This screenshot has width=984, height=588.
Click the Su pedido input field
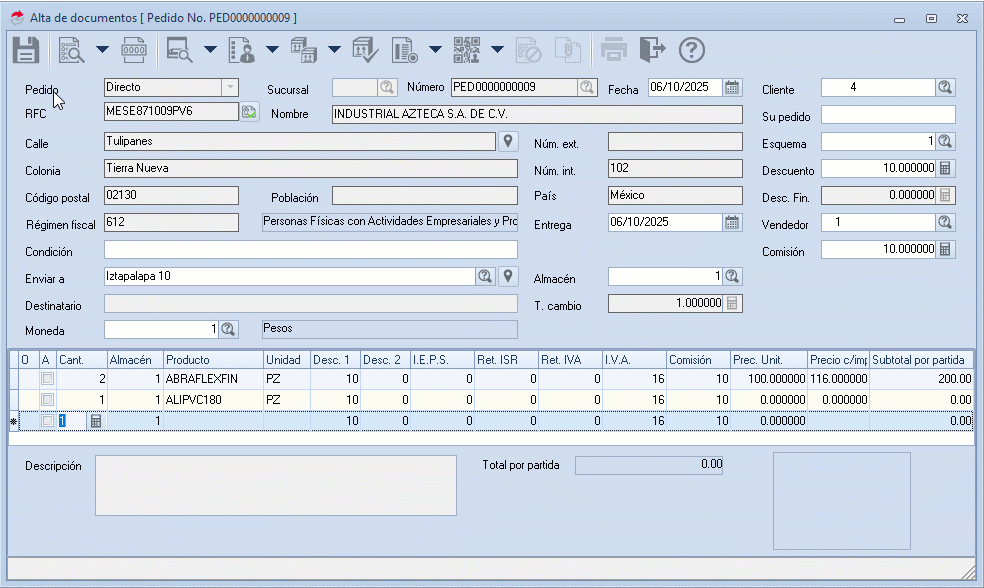pos(888,115)
